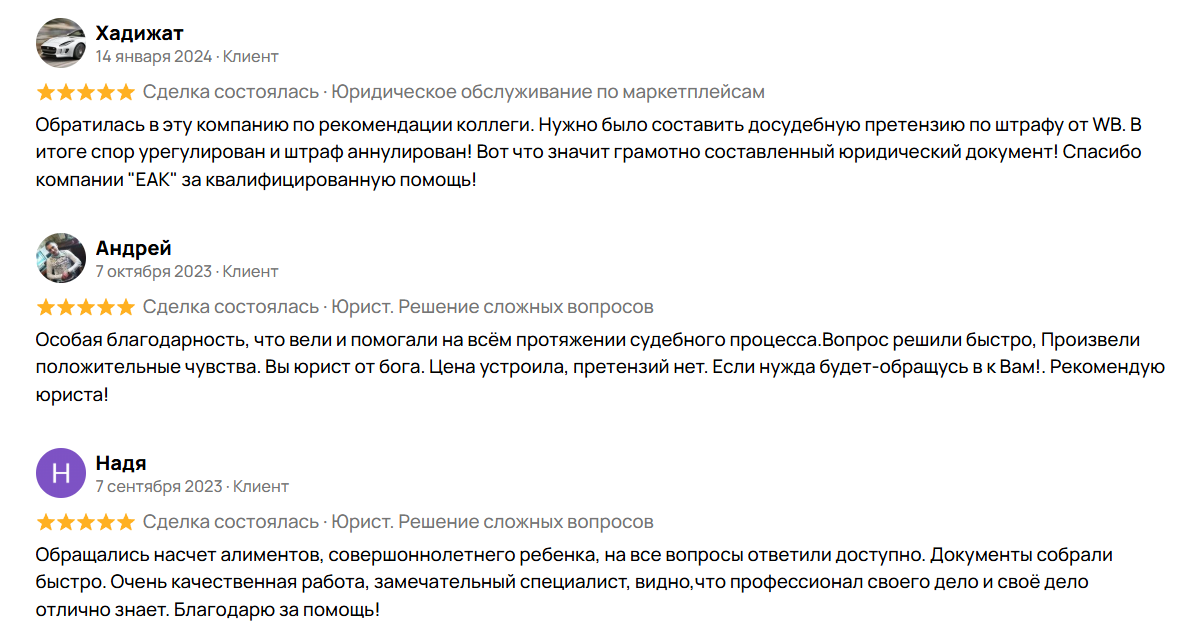Click 'Сделка состоялась' status in Андрей's review
The height and width of the screenshot is (631, 1183).
pyautogui.click(x=231, y=307)
